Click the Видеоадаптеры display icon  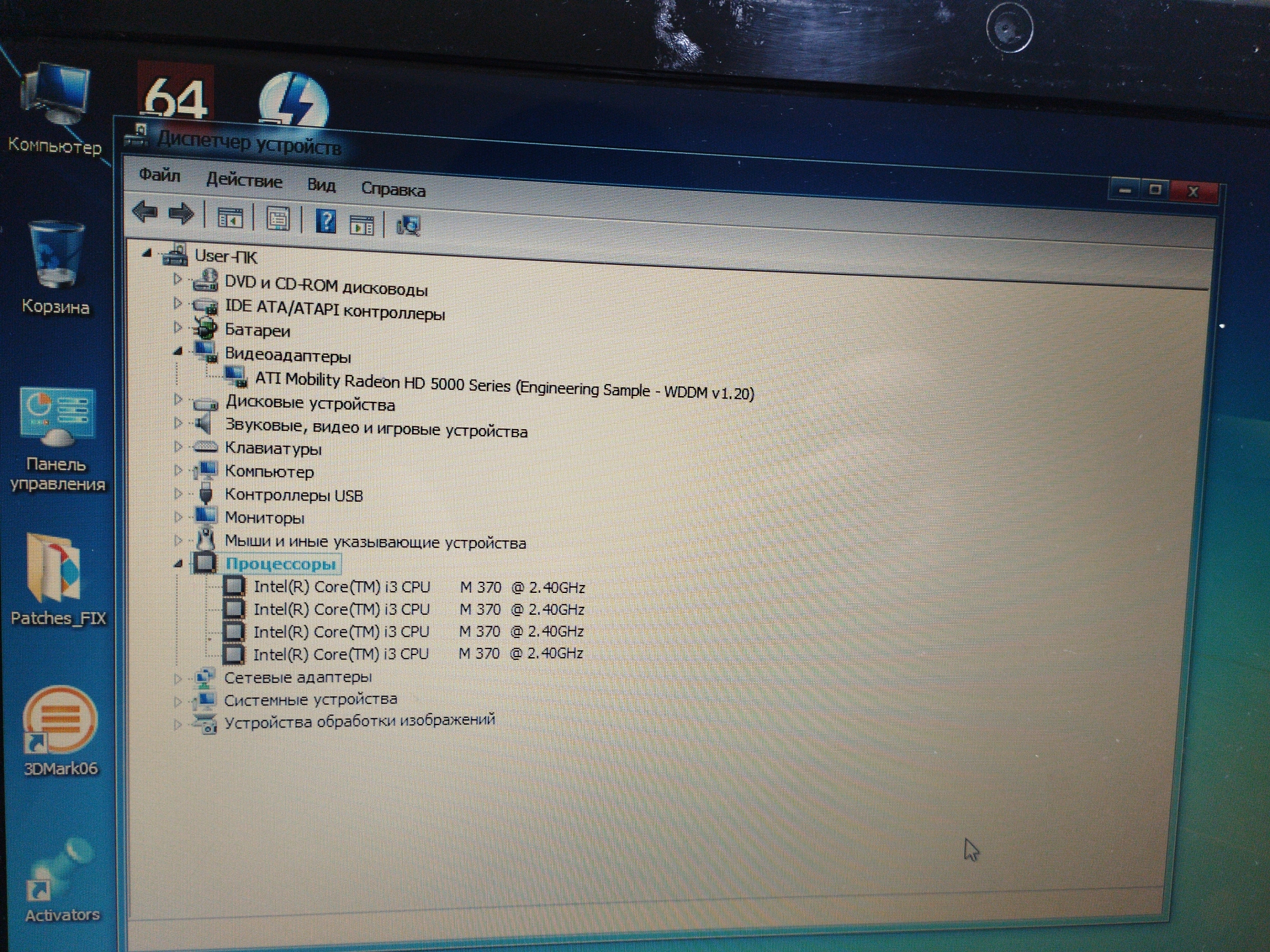206,352
